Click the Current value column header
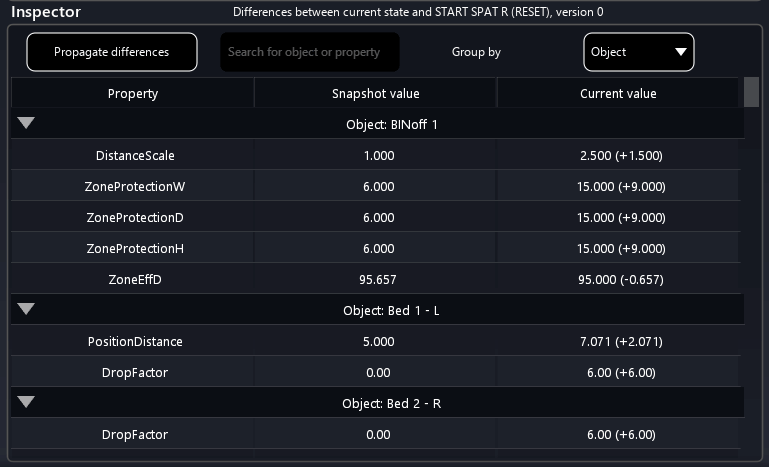This screenshot has height=467, width=769. [x=618, y=94]
